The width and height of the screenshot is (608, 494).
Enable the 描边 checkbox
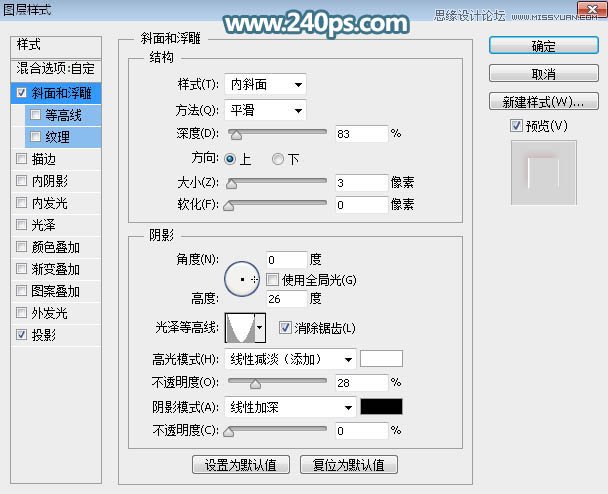click(x=21, y=159)
